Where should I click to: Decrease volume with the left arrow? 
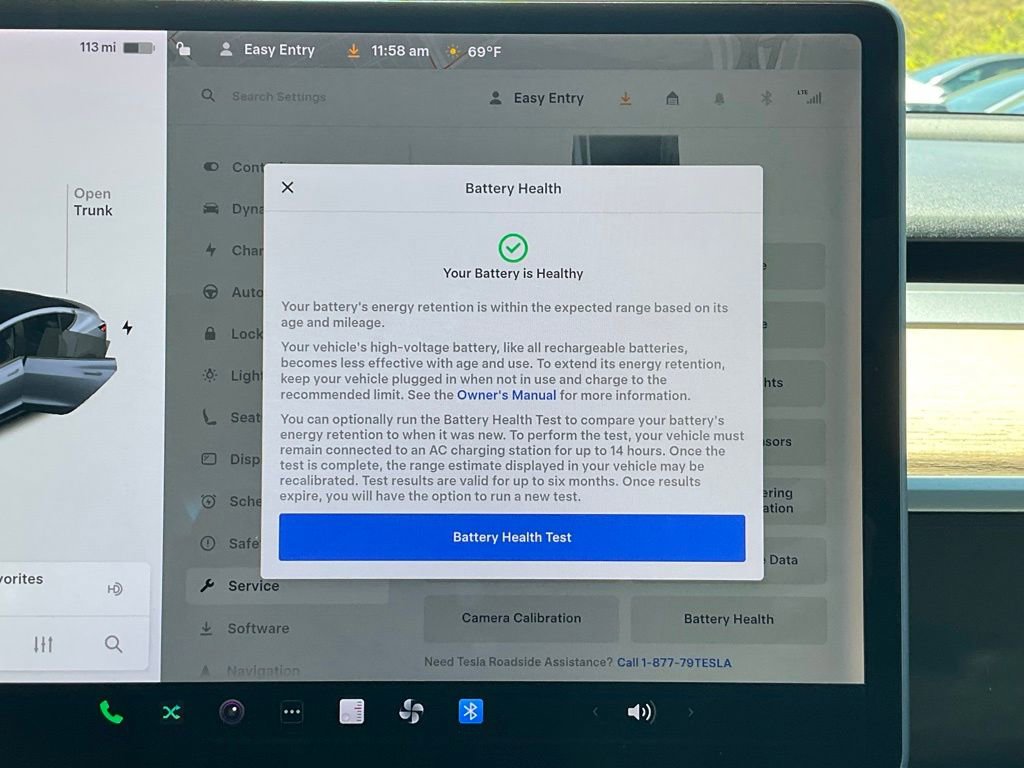pos(595,712)
